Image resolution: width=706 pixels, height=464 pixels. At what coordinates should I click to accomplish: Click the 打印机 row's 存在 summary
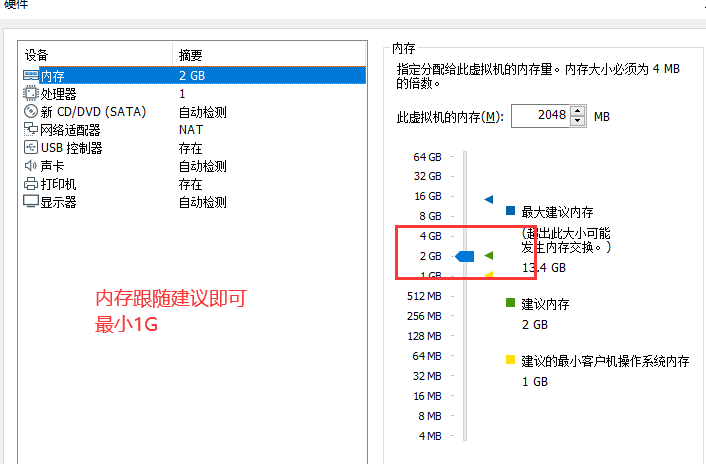click(190, 184)
